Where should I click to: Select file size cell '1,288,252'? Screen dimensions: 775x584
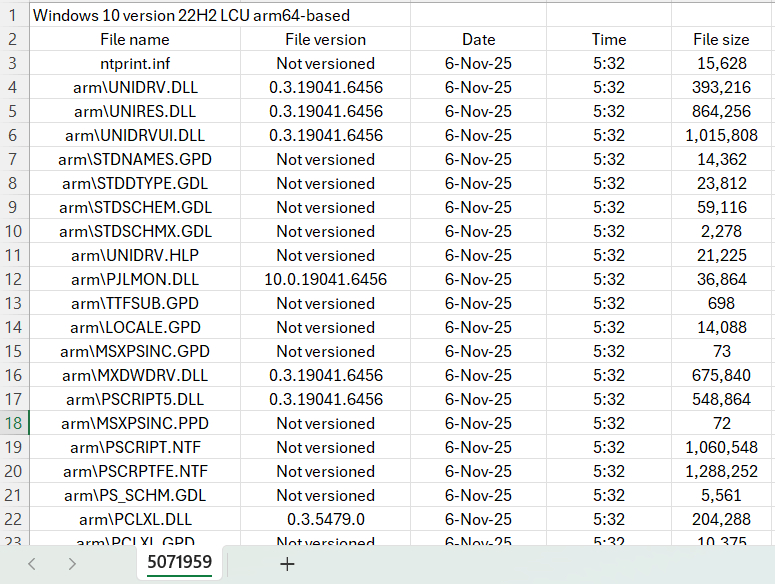click(722, 471)
